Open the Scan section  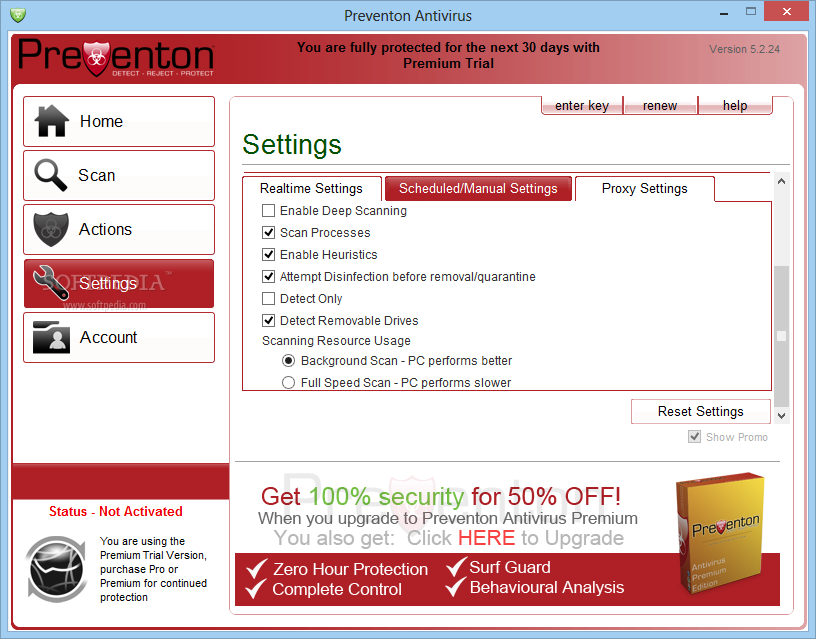tap(119, 175)
